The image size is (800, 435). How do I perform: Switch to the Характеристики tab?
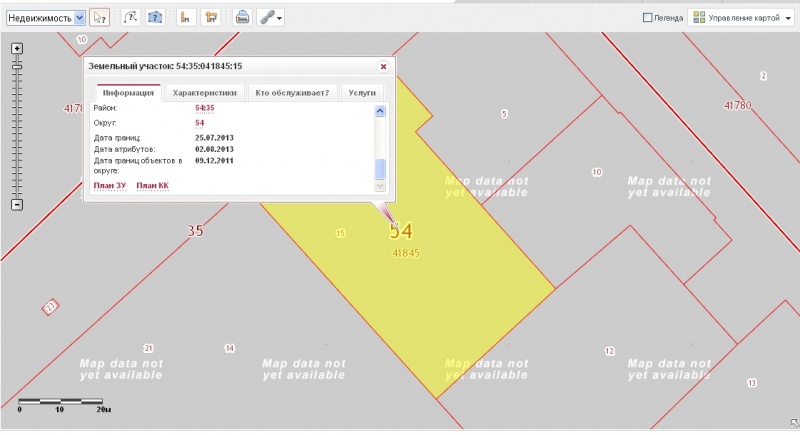pyautogui.click(x=203, y=92)
